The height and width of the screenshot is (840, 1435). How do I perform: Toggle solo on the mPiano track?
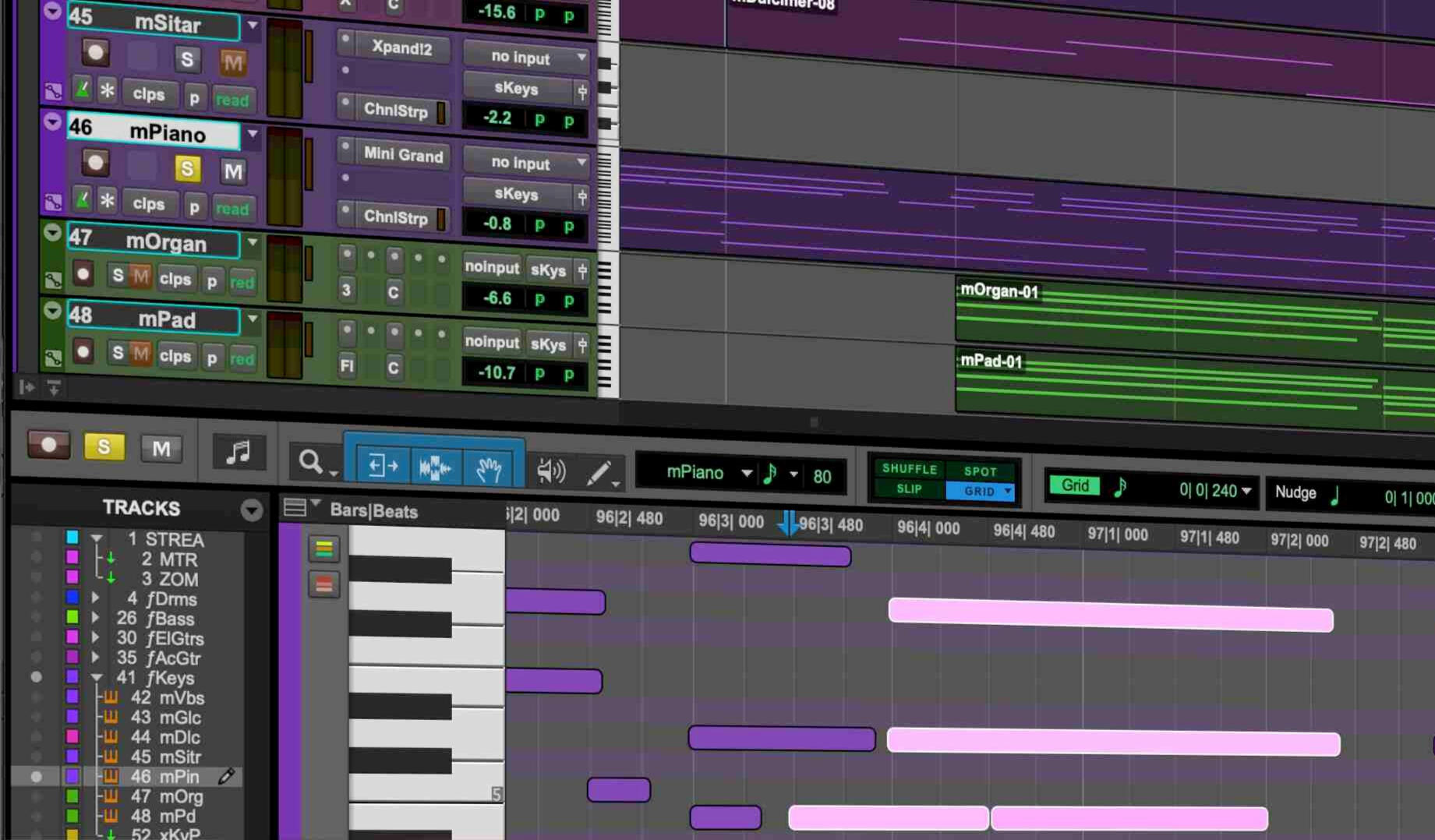(x=187, y=168)
